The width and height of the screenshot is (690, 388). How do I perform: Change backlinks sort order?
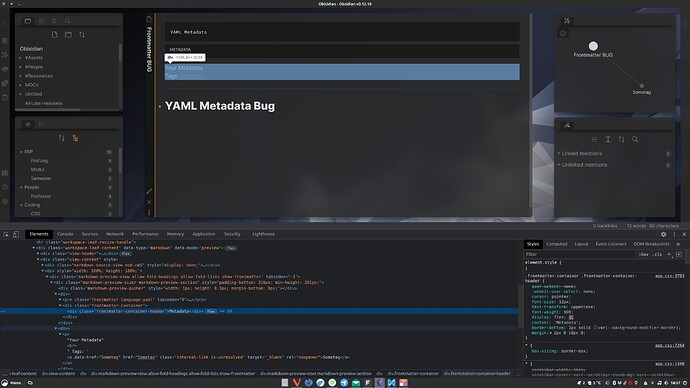coord(621,139)
